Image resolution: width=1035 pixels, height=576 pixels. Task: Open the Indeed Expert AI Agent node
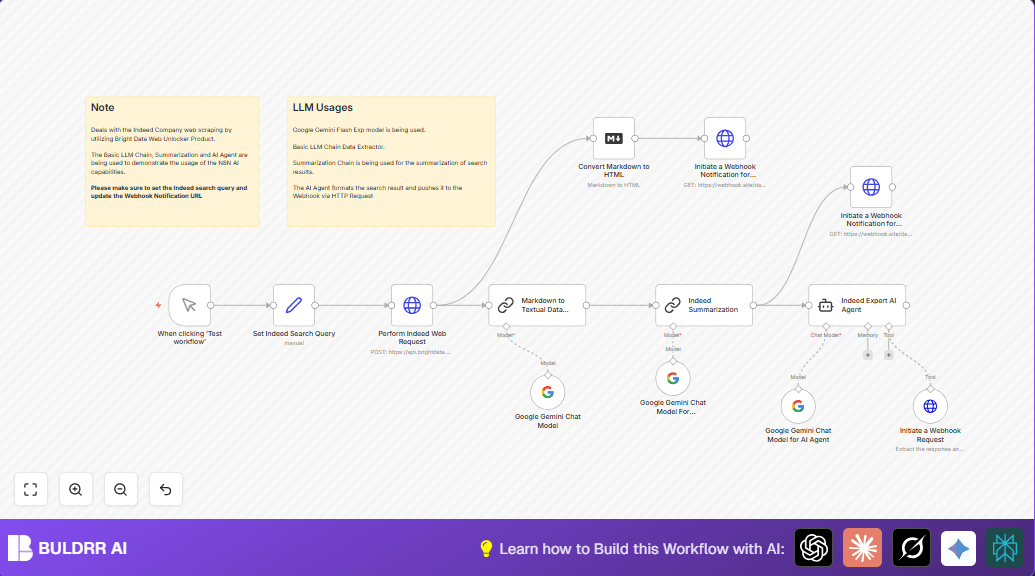tap(857, 305)
